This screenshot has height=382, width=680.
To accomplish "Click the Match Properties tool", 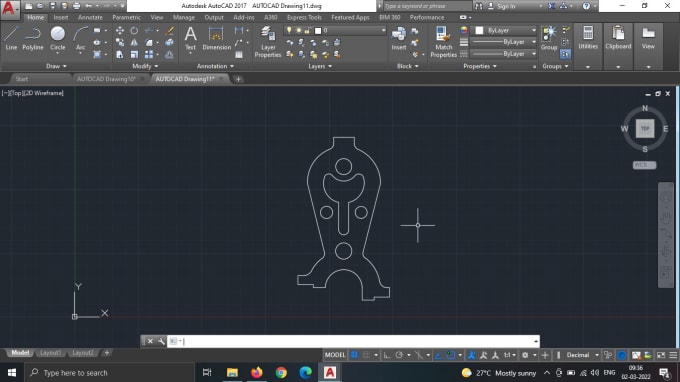I will (x=444, y=42).
